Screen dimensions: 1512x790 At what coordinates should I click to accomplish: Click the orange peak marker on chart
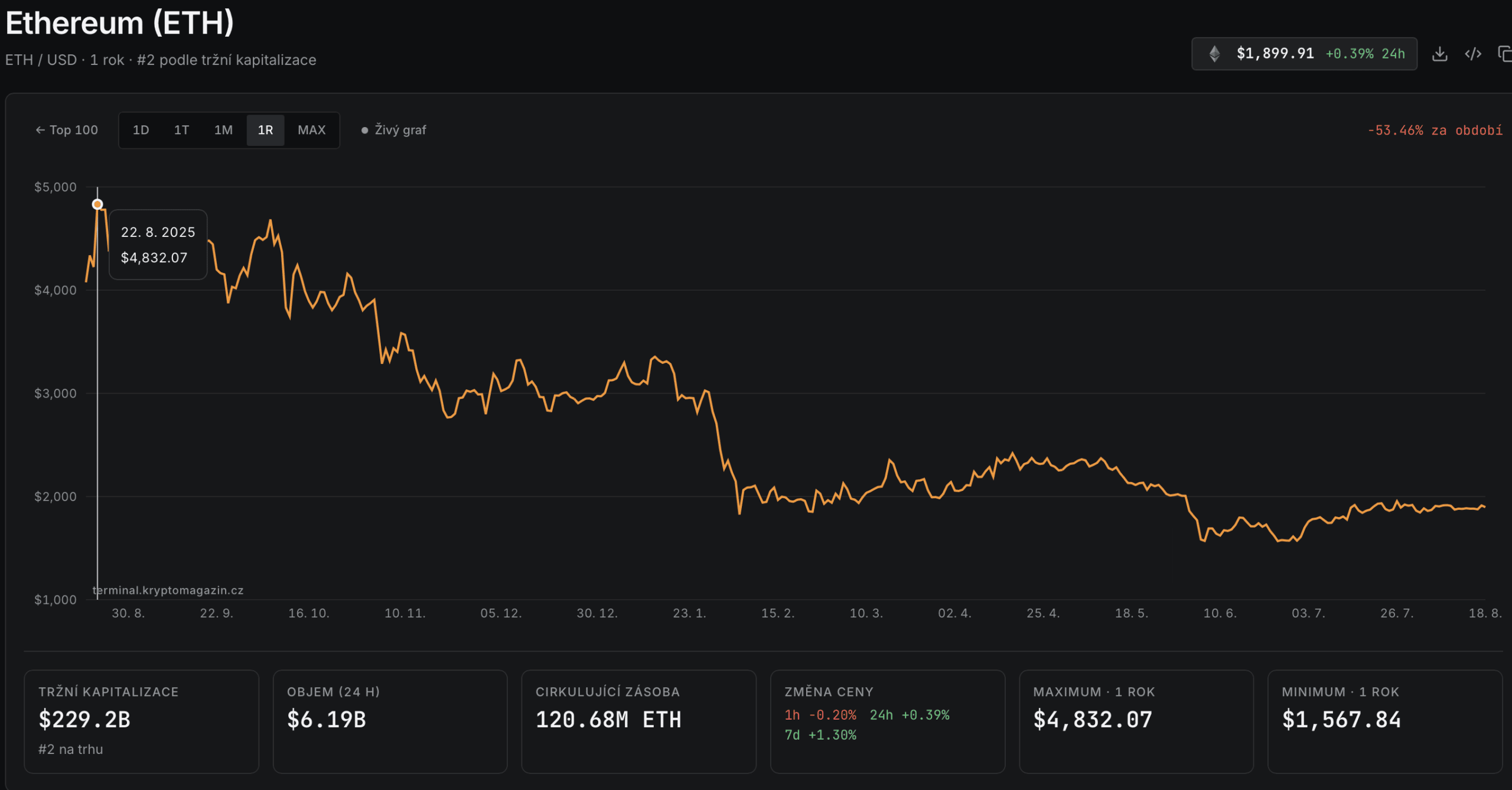(97, 204)
